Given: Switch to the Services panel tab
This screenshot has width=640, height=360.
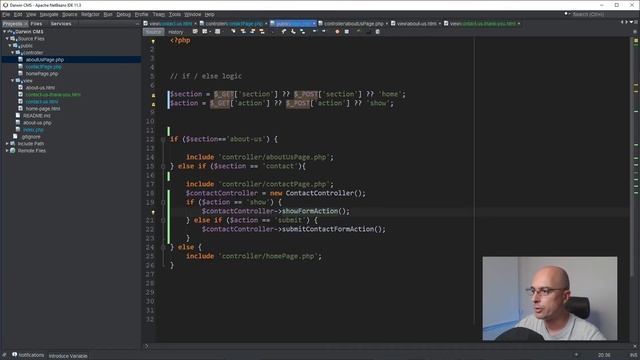Looking at the screenshot, I should click(x=61, y=24).
